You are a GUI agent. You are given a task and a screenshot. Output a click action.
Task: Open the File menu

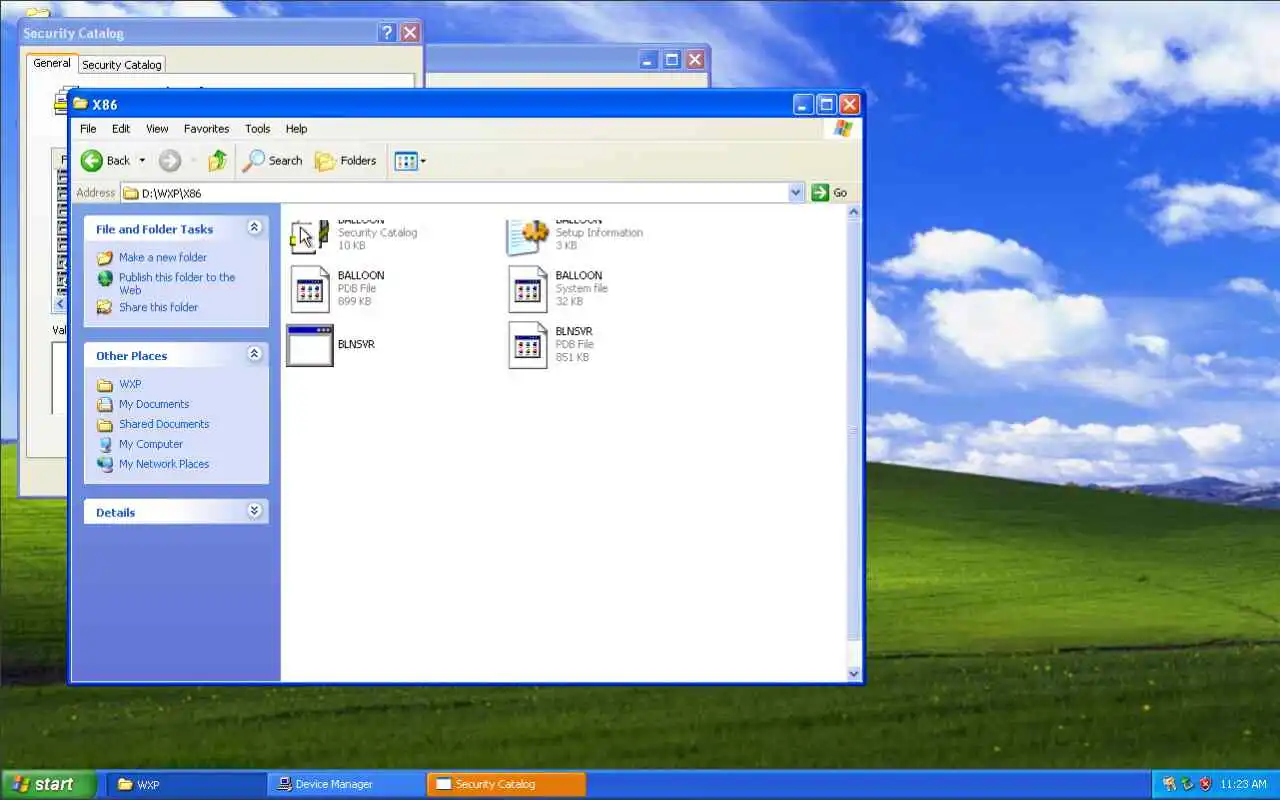[x=88, y=128]
